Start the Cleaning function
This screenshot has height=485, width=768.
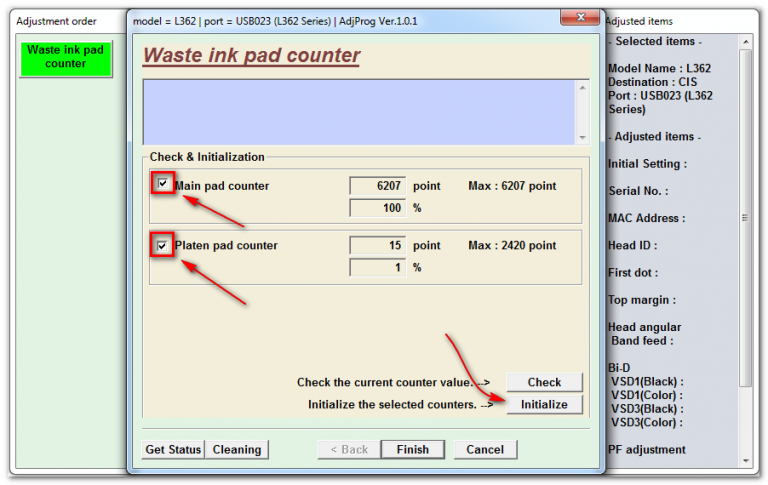pos(237,450)
